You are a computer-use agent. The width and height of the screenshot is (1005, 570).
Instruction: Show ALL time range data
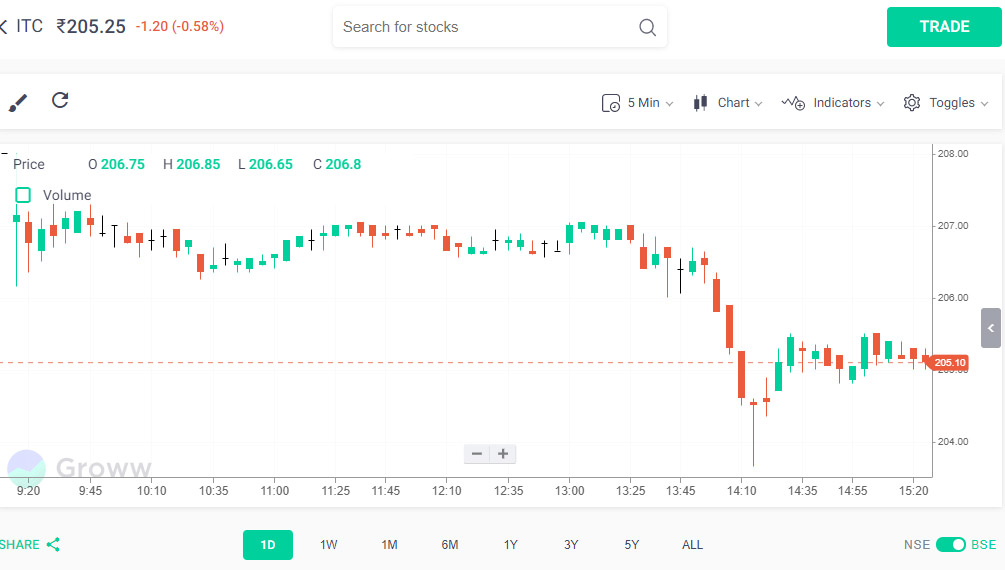click(692, 545)
